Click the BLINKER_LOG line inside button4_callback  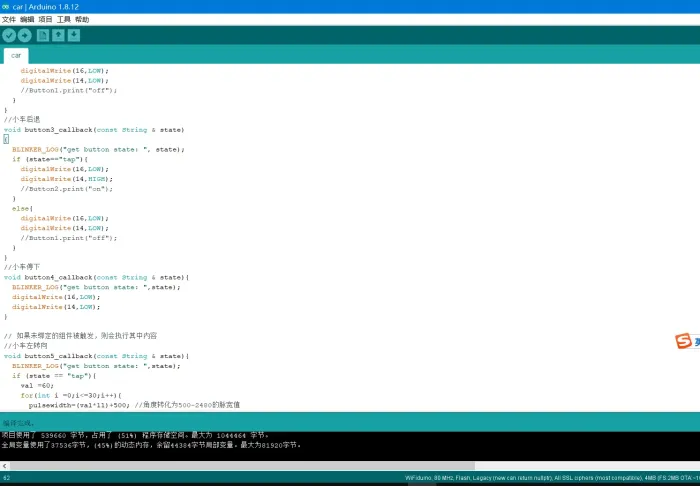96,287
